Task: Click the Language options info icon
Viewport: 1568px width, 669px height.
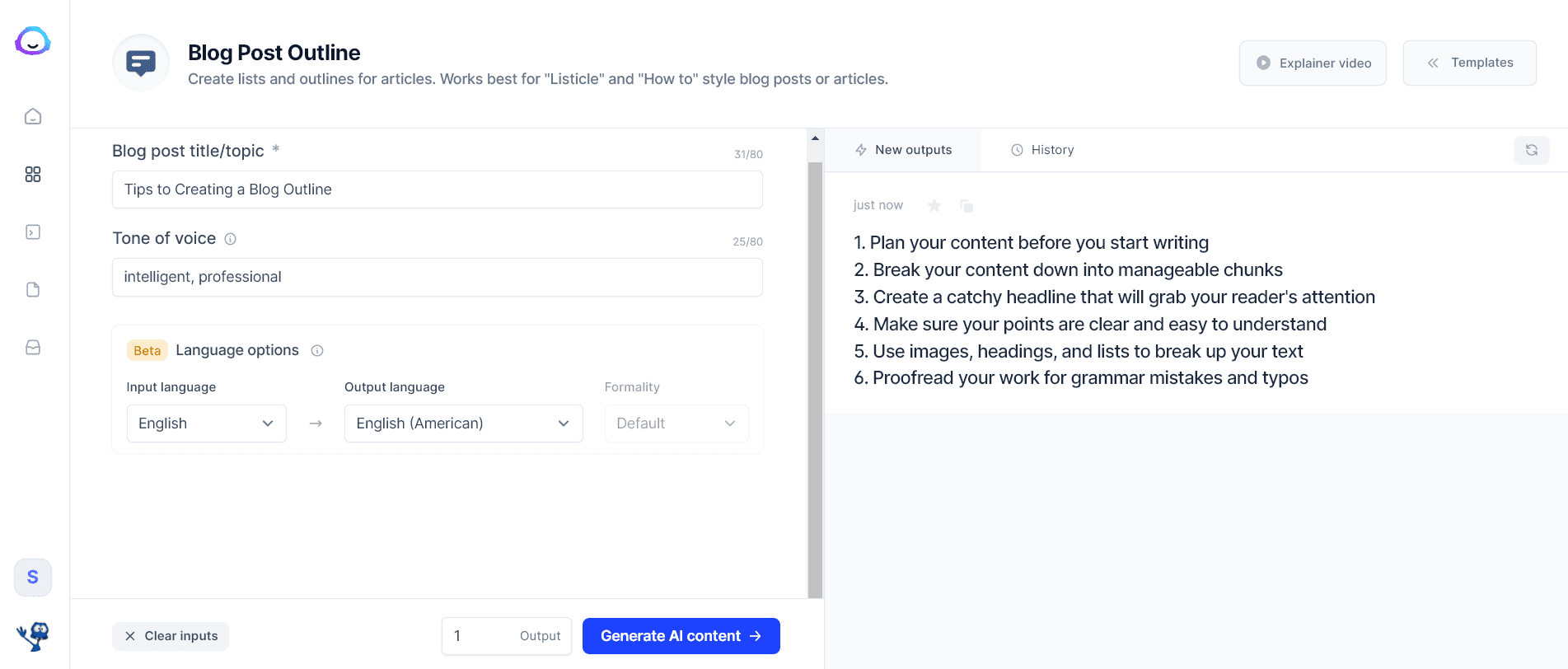Action: click(x=317, y=350)
